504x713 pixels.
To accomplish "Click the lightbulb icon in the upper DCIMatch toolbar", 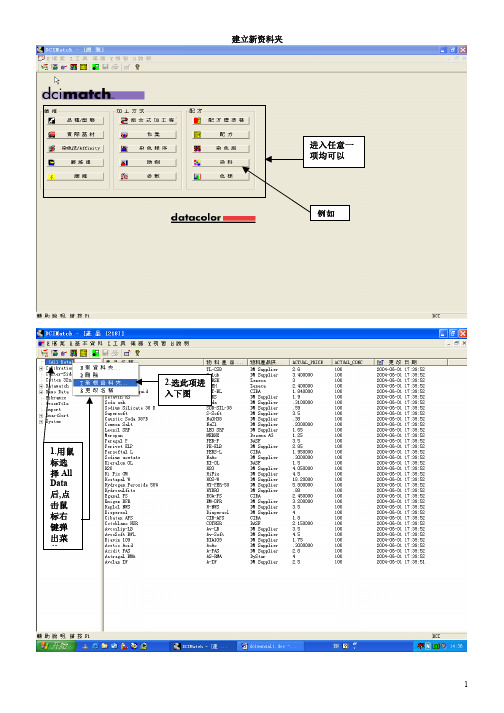I will point(137,67).
